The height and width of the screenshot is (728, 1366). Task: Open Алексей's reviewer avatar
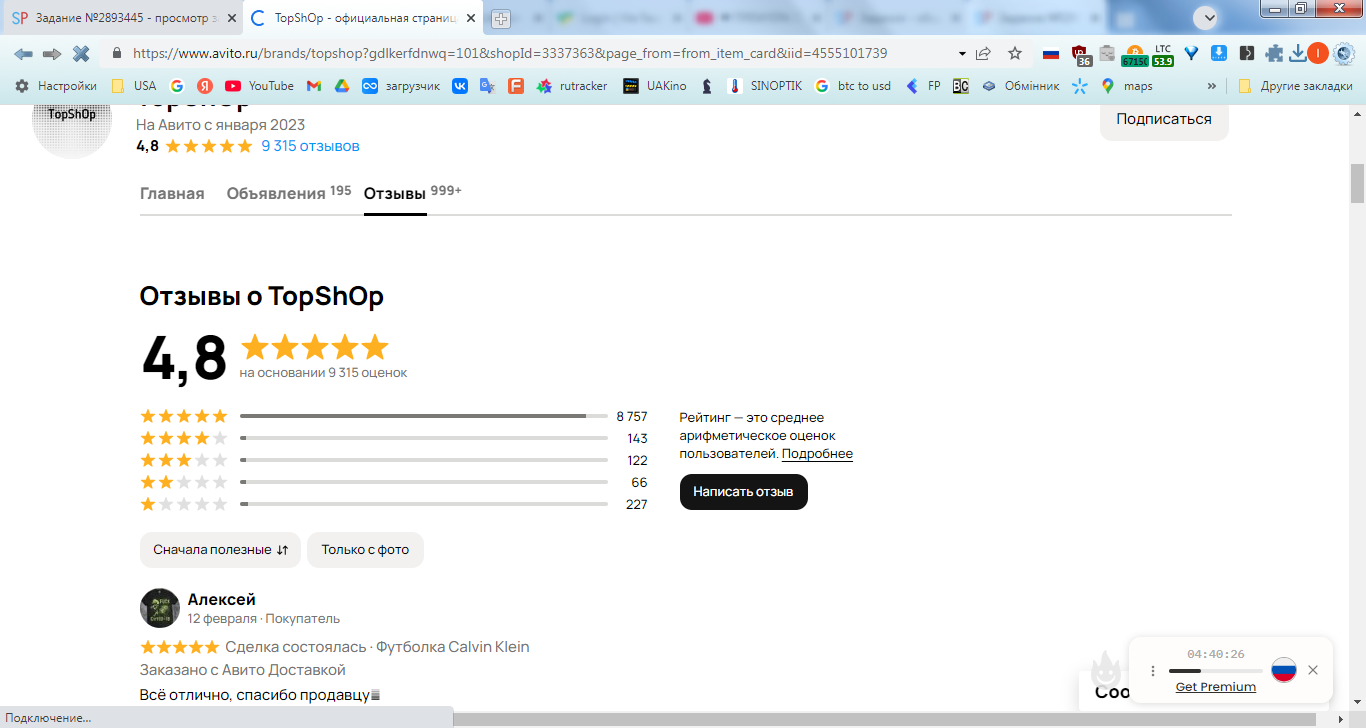click(160, 608)
